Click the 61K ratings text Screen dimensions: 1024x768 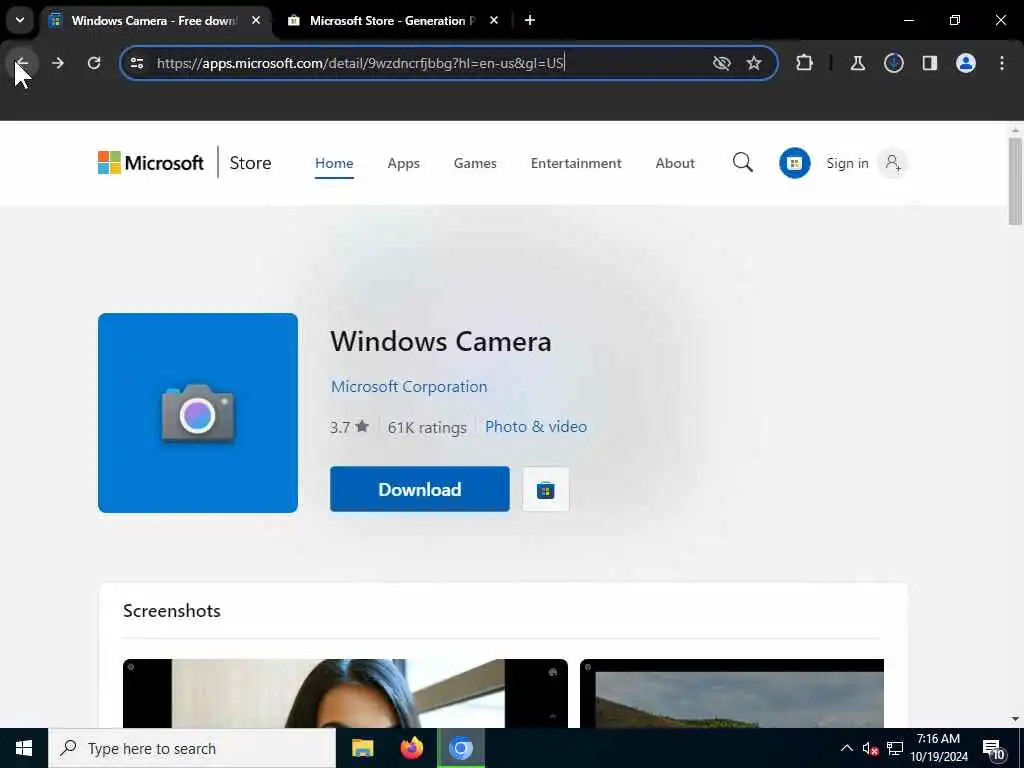point(427,428)
